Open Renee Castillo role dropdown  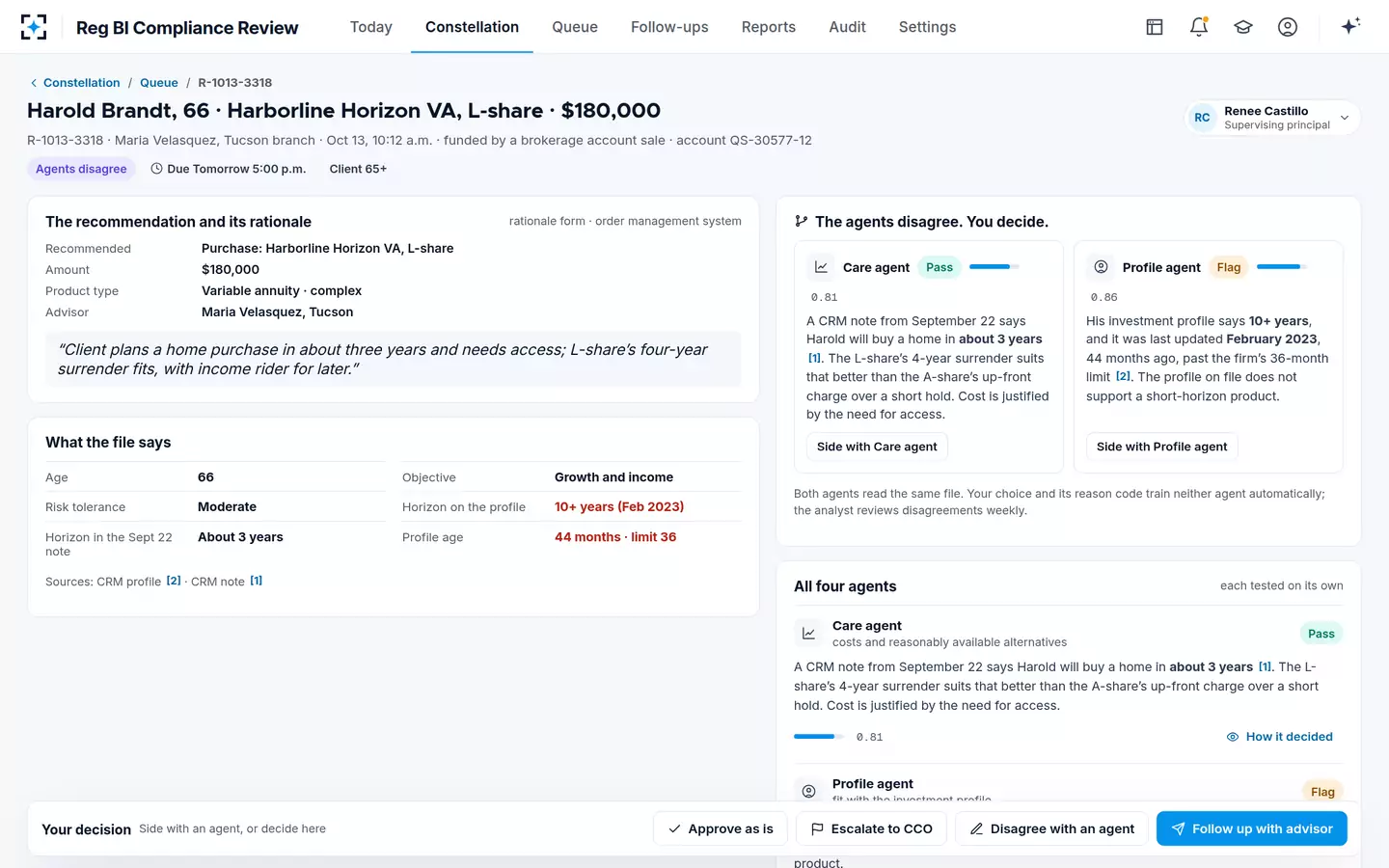pyautogui.click(x=1271, y=118)
